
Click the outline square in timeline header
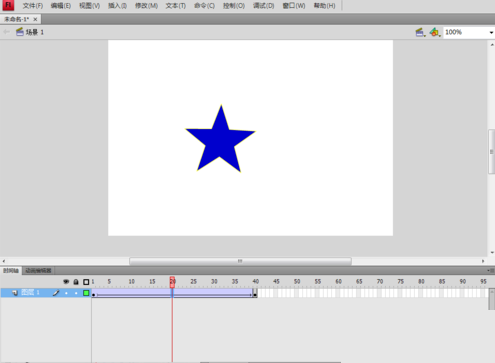86,282
